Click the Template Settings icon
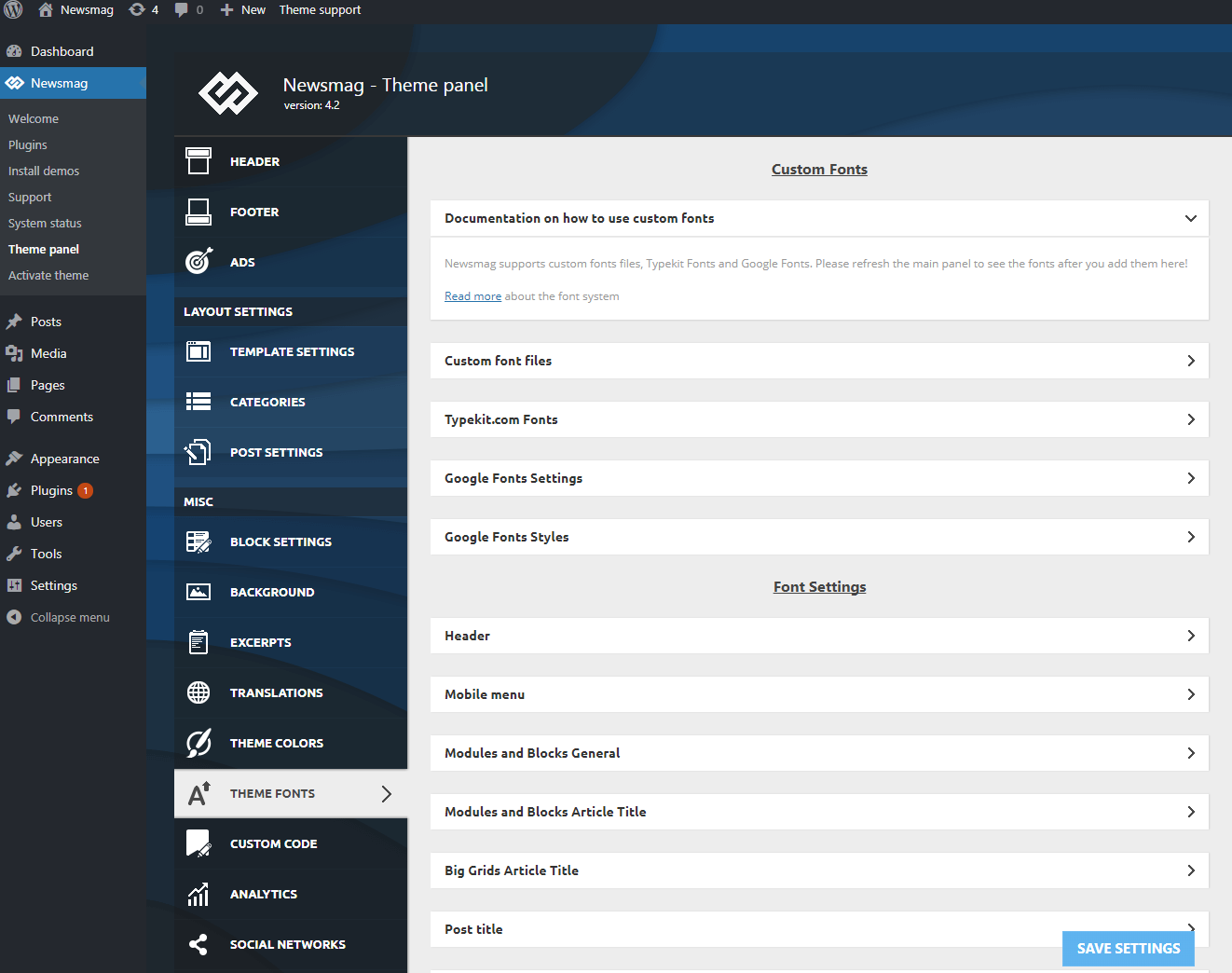The height and width of the screenshot is (973, 1232). pos(198,351)
